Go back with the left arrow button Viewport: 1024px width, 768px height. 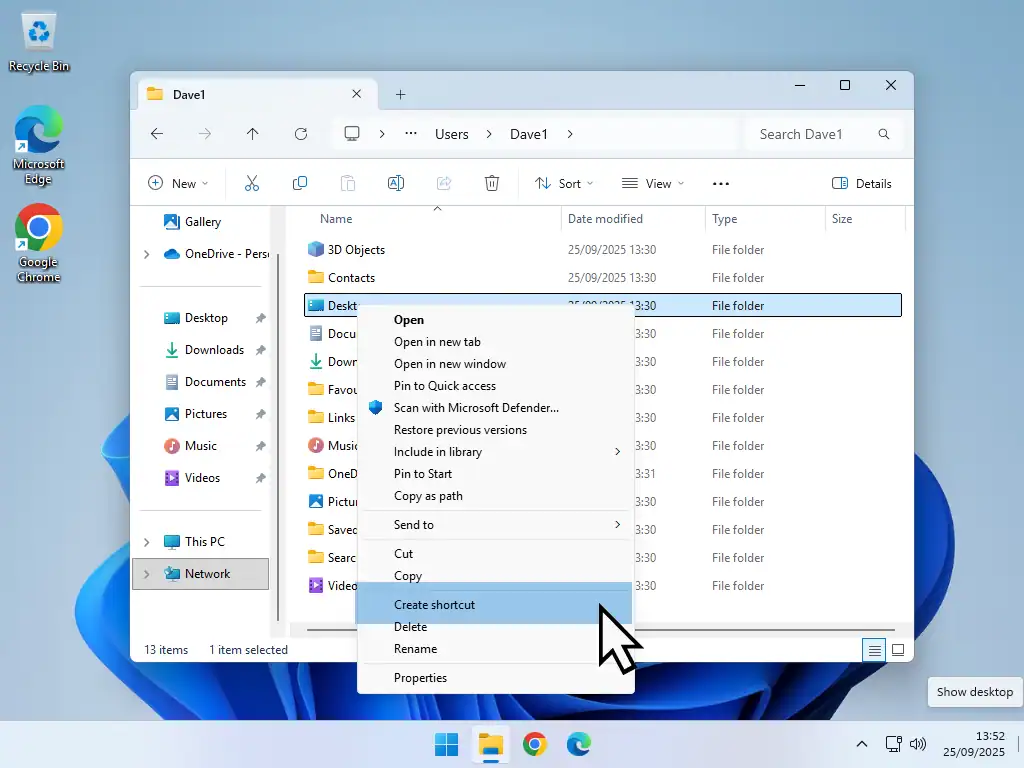pos(157,134)
